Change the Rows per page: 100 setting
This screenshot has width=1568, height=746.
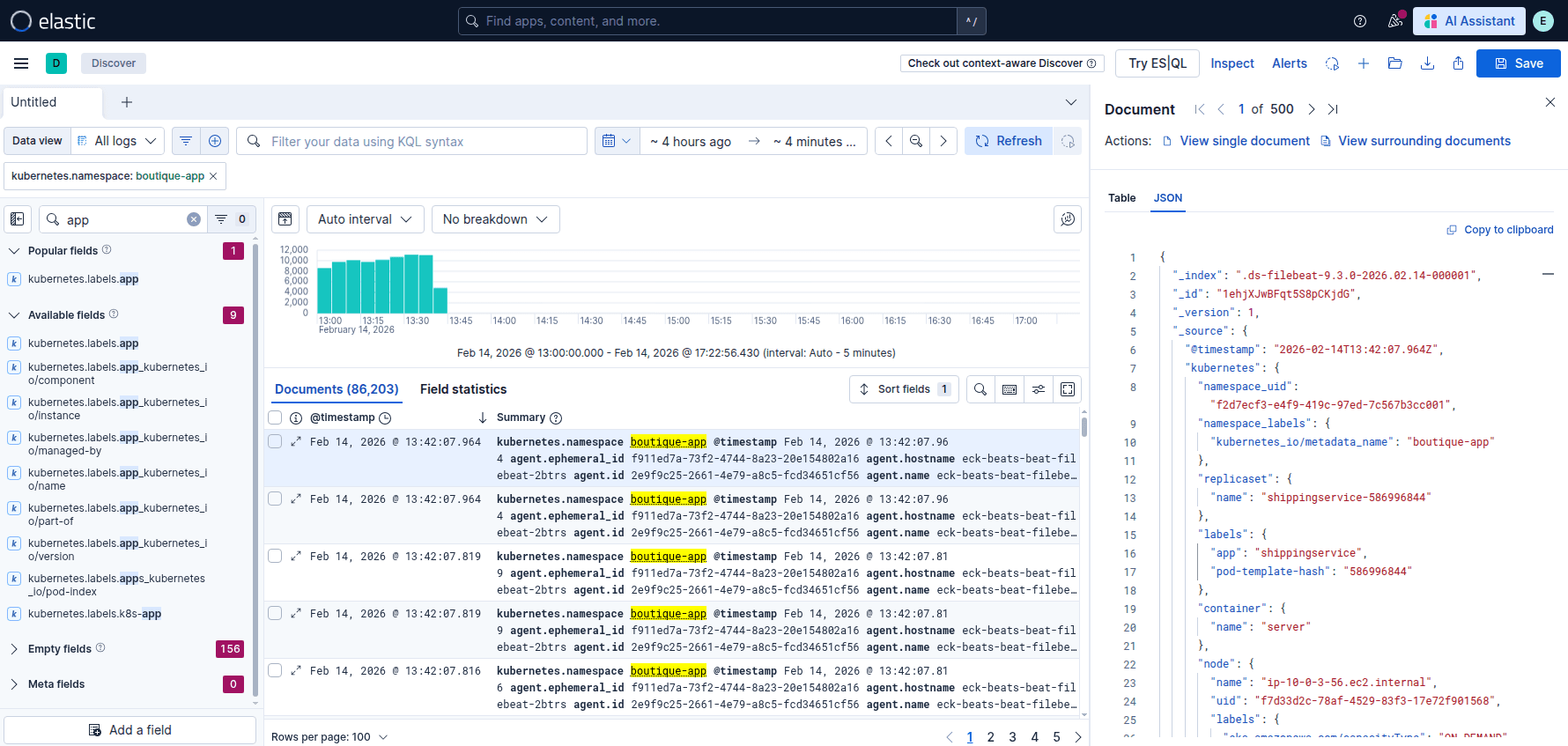(329, 737)
